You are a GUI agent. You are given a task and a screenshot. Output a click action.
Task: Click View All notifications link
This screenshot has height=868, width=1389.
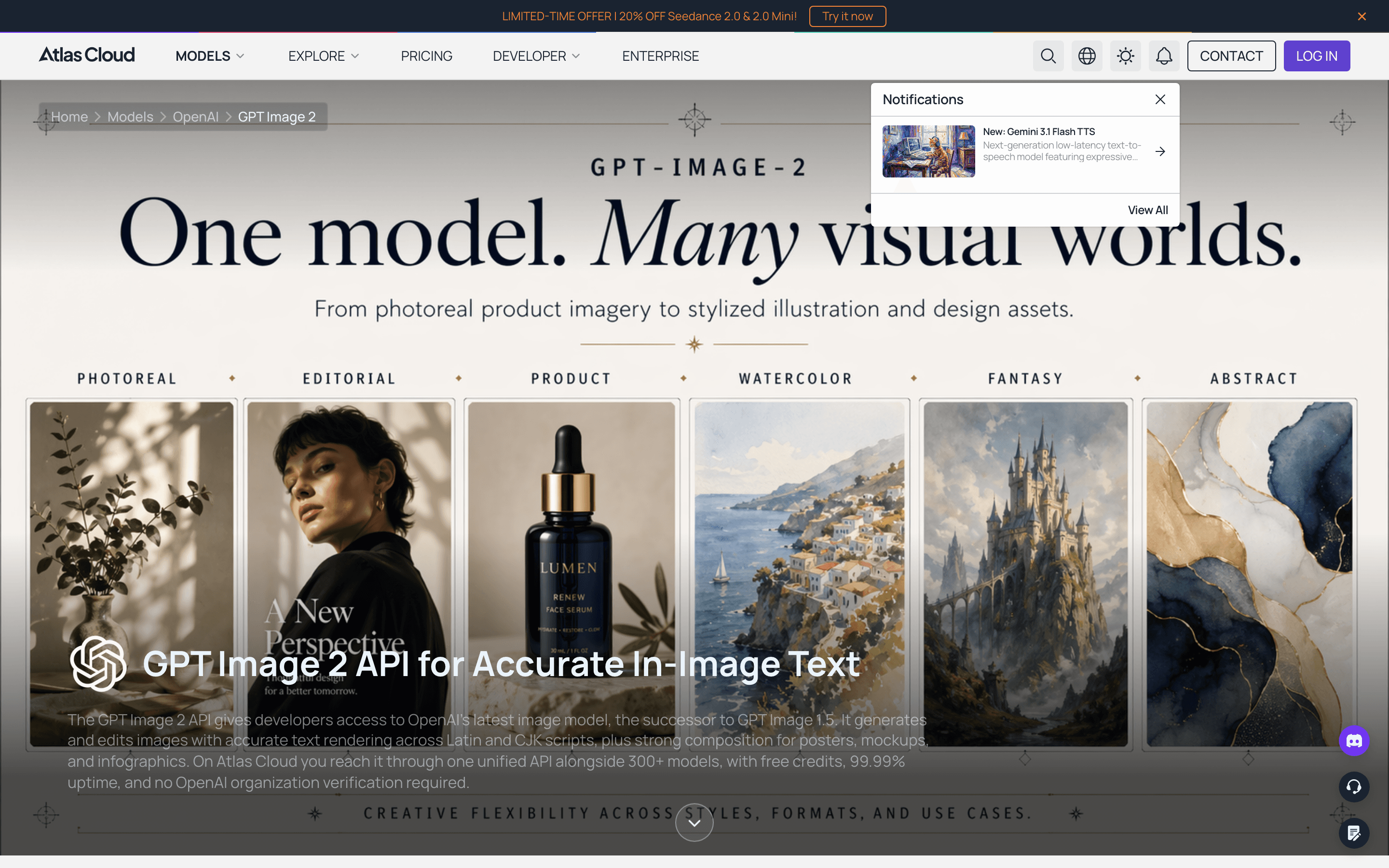[x=1147, y=210]
